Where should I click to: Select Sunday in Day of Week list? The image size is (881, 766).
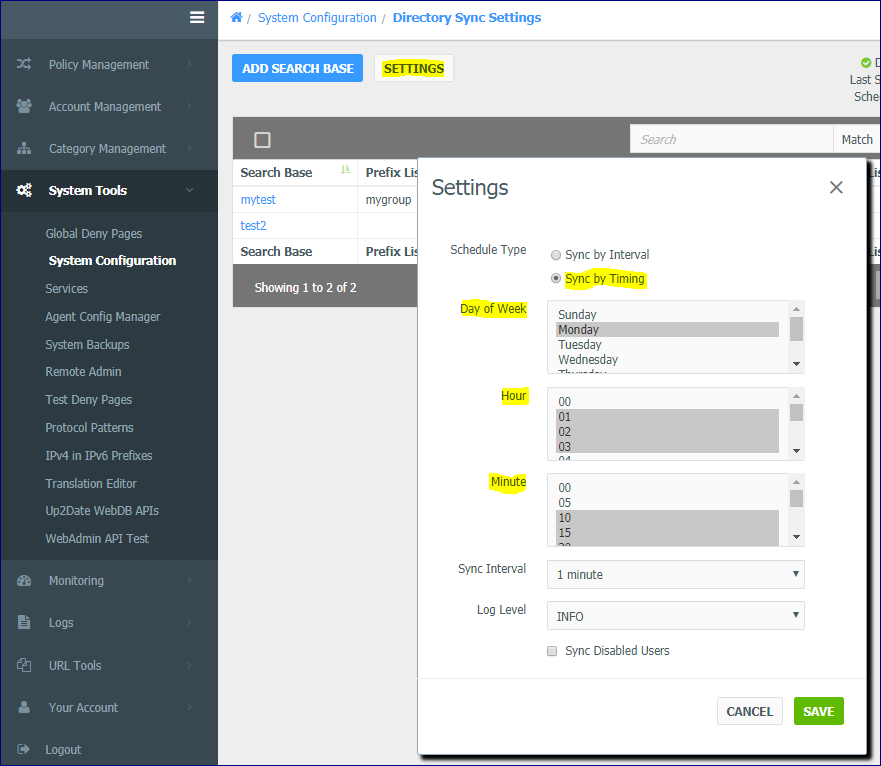point(667,314)
